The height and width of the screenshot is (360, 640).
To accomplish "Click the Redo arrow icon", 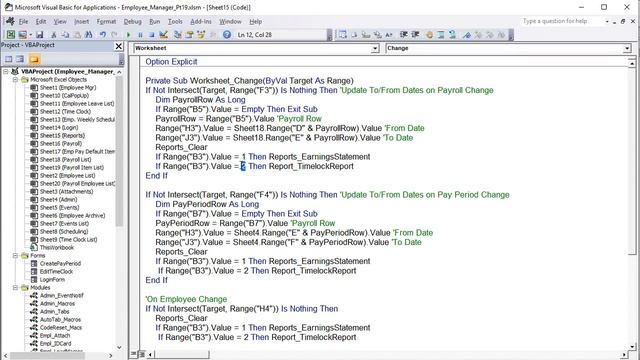I will (x=114, y=35).
